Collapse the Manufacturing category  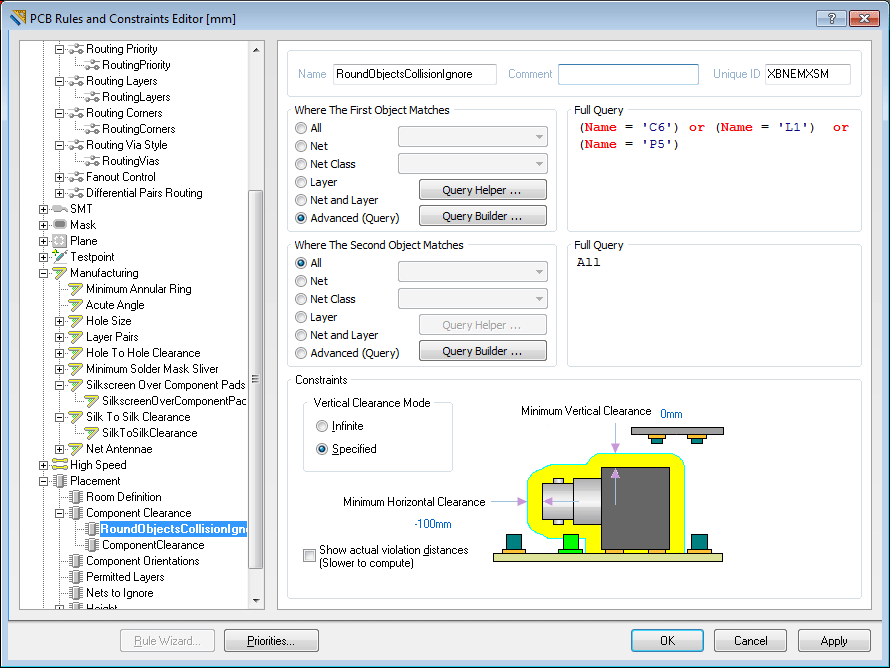(x=43, y=273)
